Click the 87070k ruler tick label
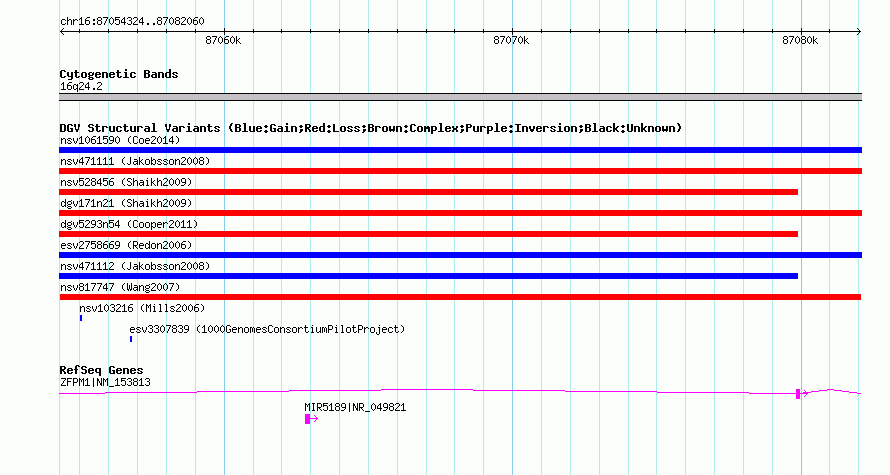The image size is (890, 475). point(511,40)
